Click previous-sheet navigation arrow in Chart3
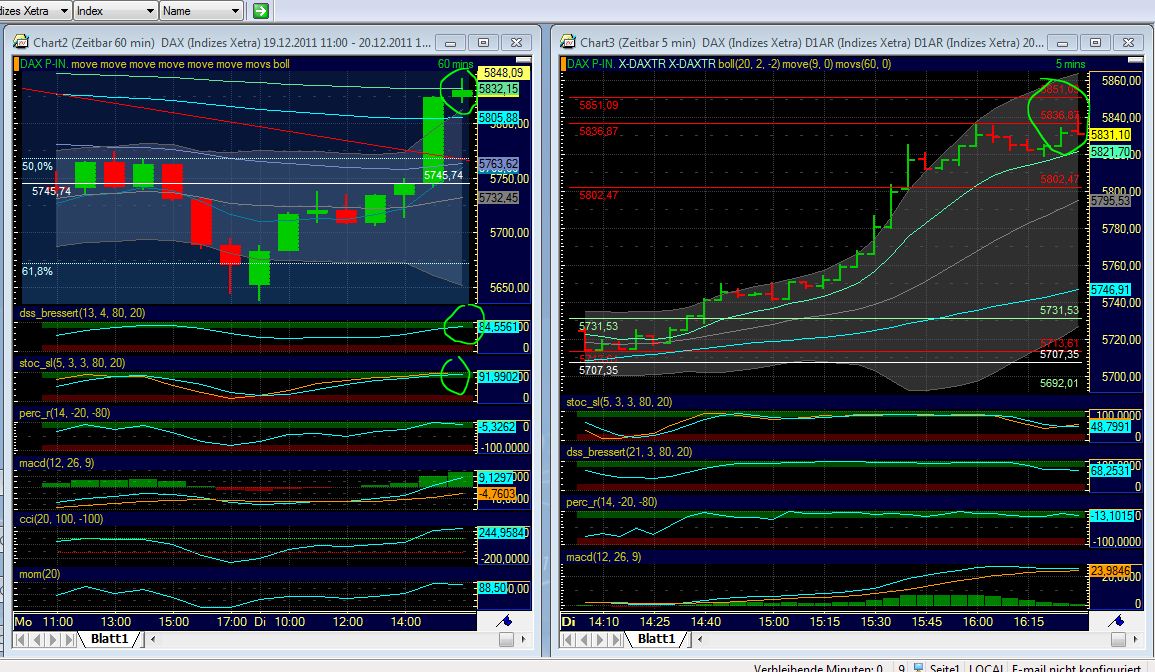Screen dimensions: 1155x672 pyautogui.click(x=582, y=641)
